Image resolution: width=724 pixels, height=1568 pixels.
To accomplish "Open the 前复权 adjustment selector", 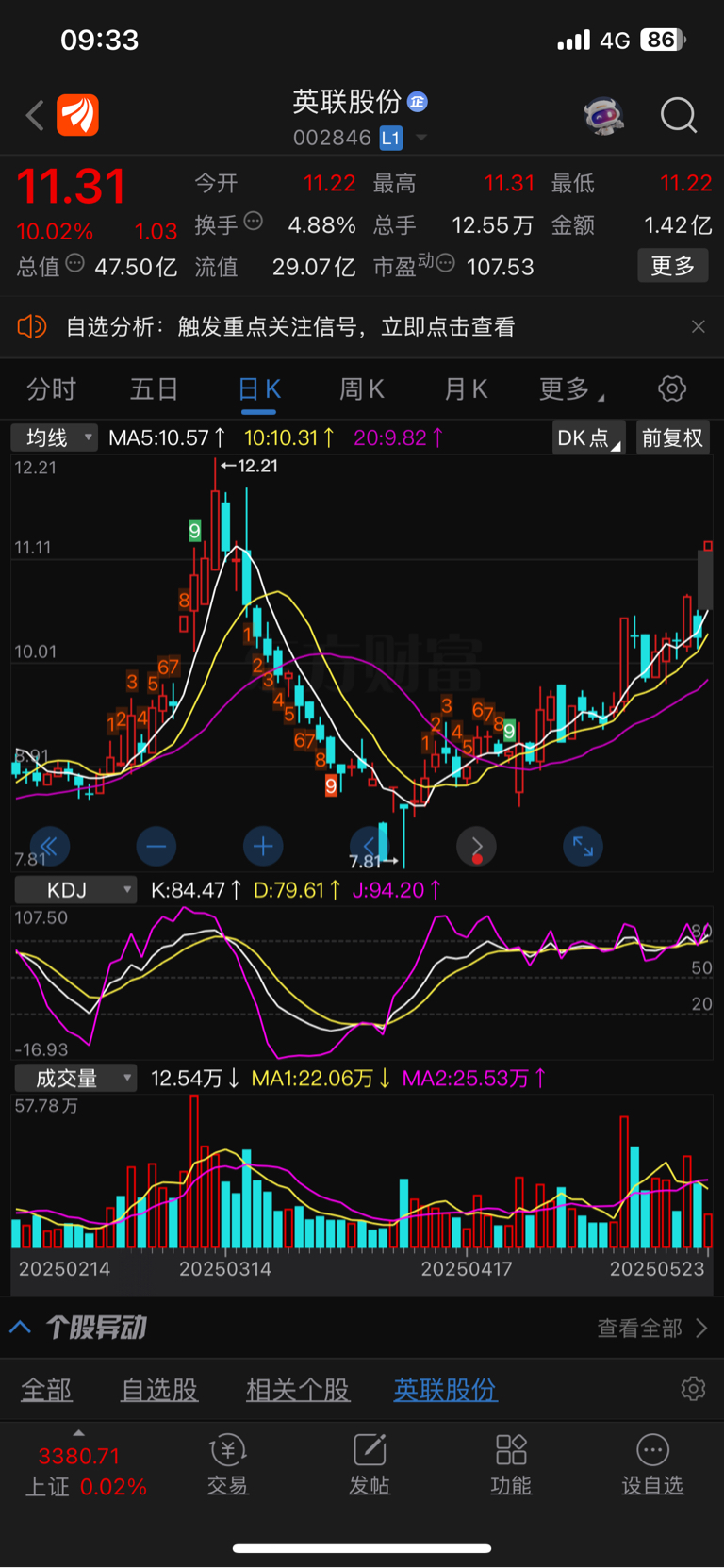I will [x=672, y=437].
